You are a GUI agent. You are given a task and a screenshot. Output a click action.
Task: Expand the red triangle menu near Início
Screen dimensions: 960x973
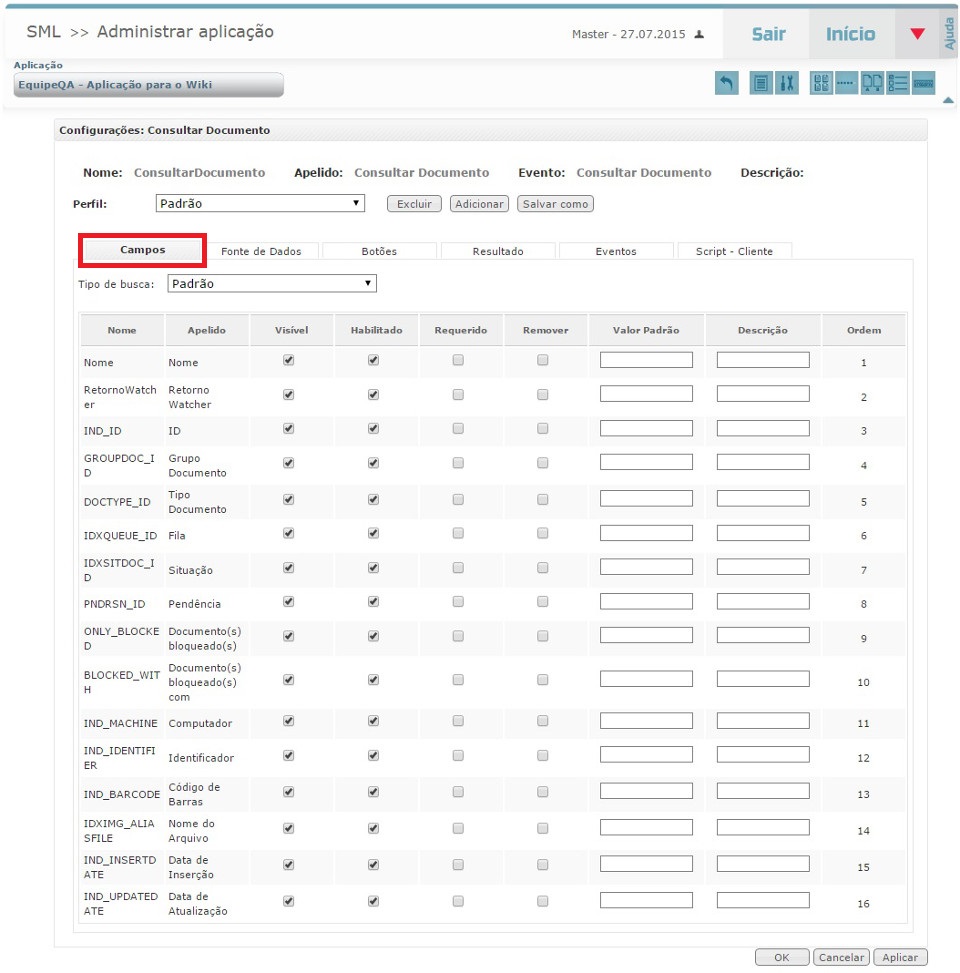click(918, 34)
